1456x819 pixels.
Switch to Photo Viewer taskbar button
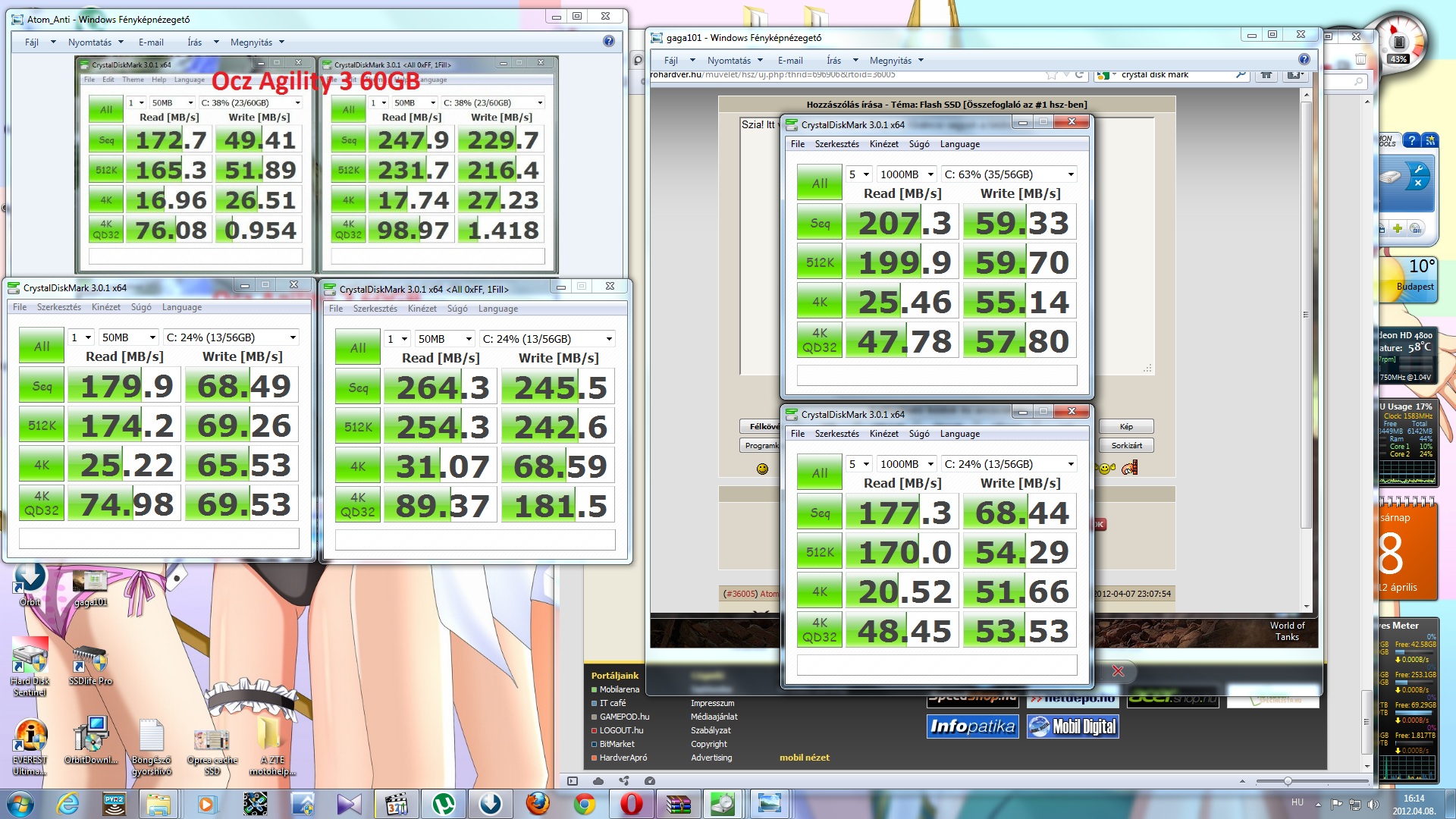click(769, 804)
